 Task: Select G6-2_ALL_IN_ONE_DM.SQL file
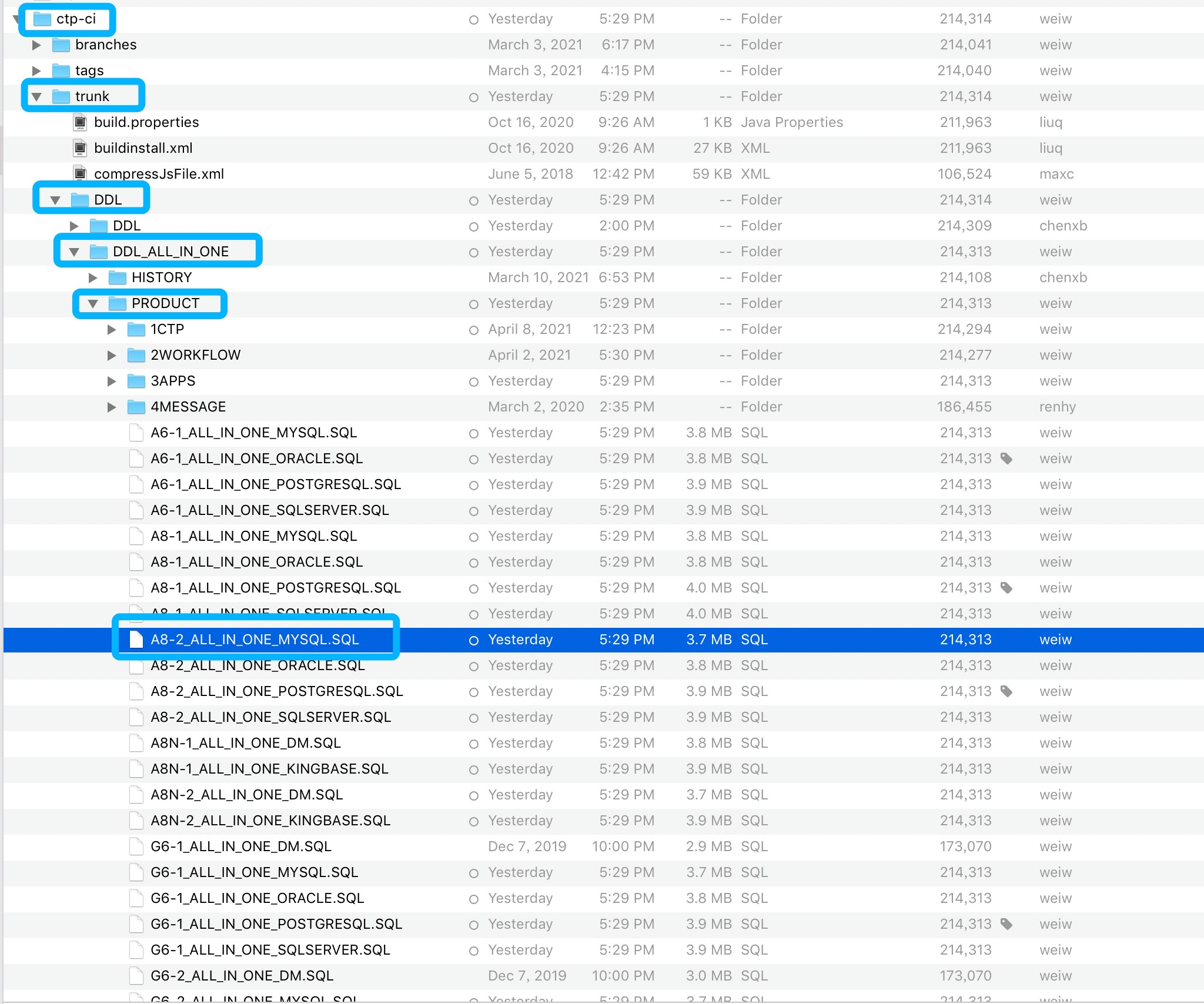[242, 976]
